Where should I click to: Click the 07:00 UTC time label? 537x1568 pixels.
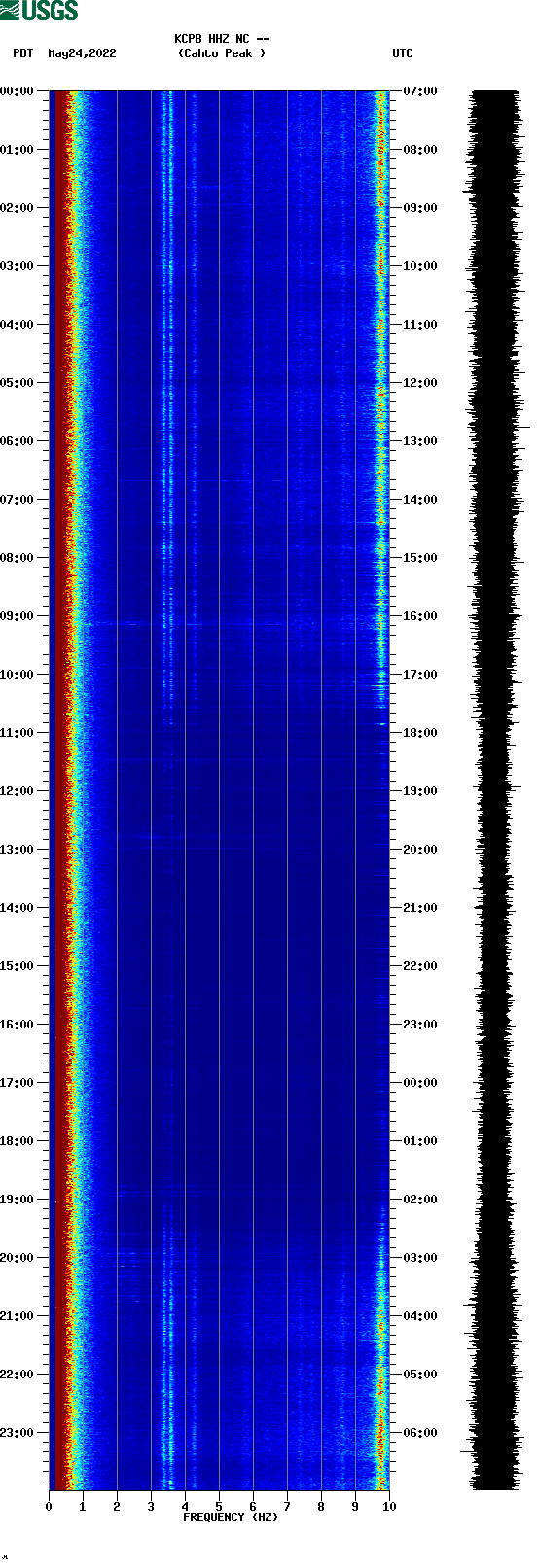point(420,91)
